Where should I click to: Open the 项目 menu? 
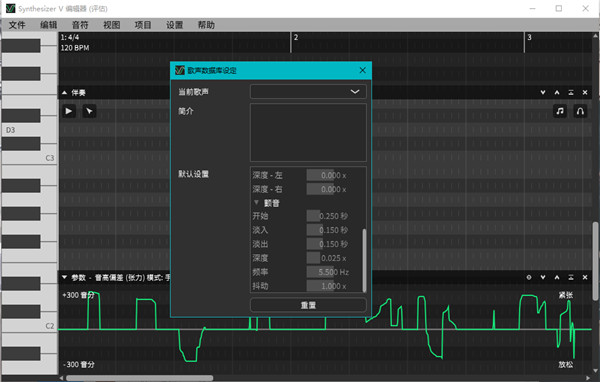coord(143,25)
